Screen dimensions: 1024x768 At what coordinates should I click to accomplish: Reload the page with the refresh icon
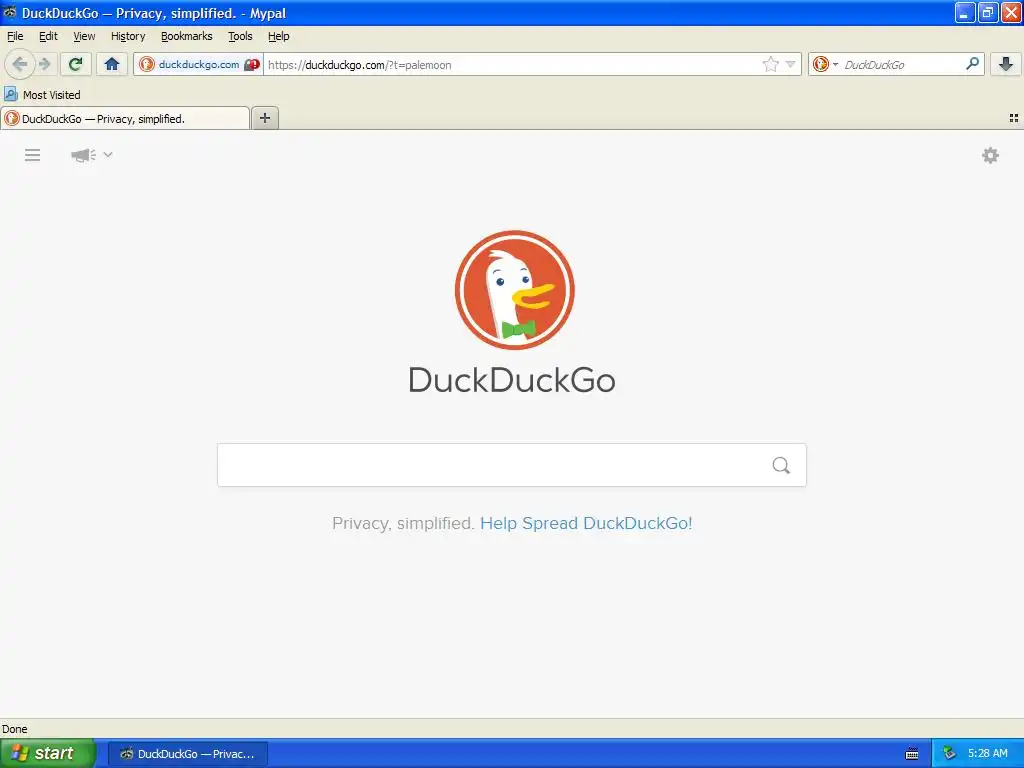[76, 64]
